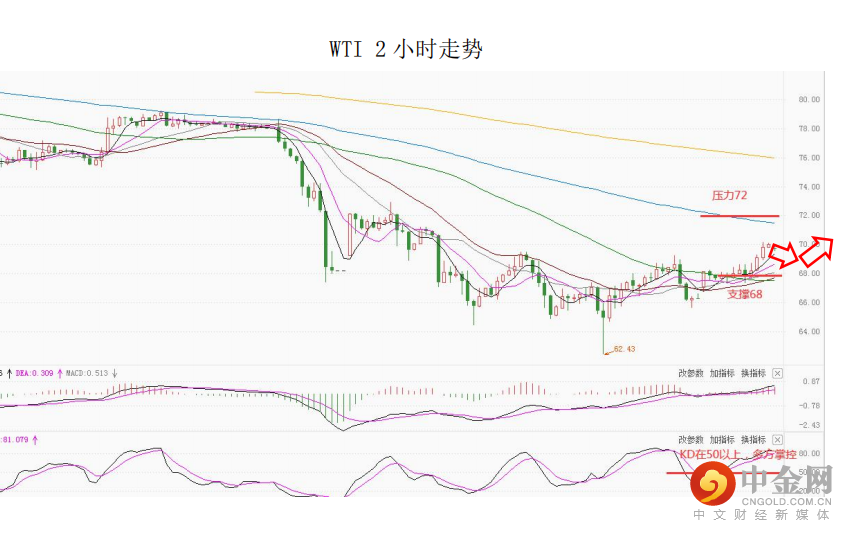Select the DEA:0.309 readout
This screenshot has height=533, width=847.
click(35, 374)
